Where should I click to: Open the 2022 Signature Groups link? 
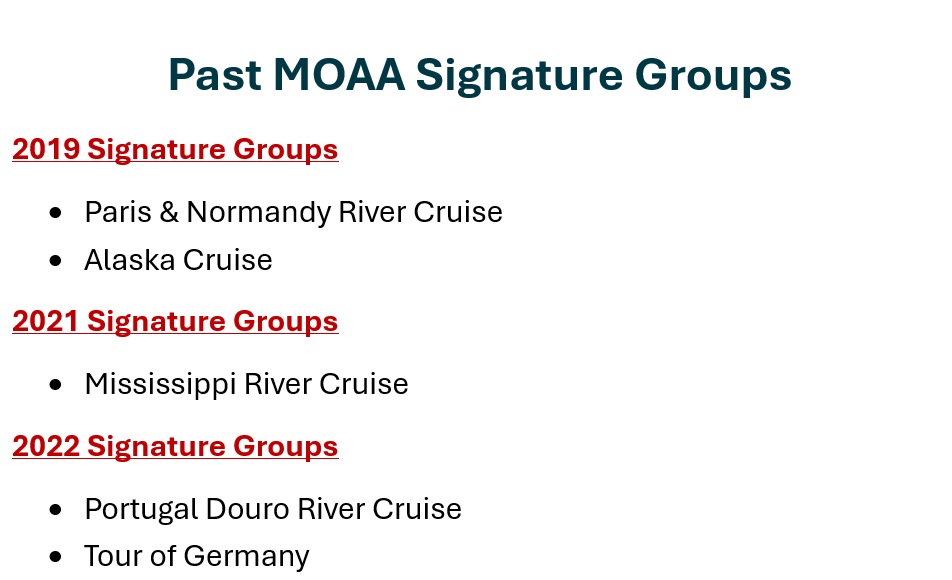tap(175, 446)
